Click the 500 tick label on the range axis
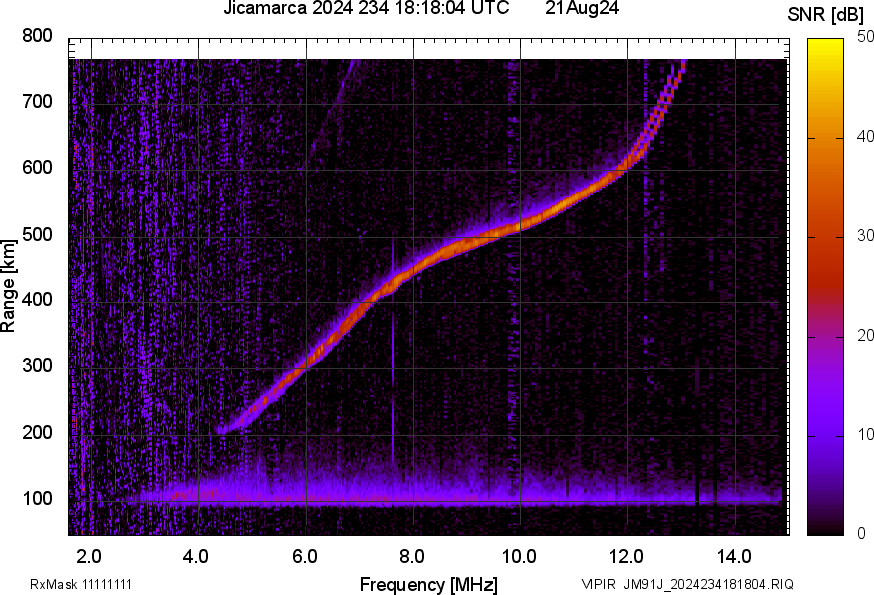874x595 pixels. 37,234
